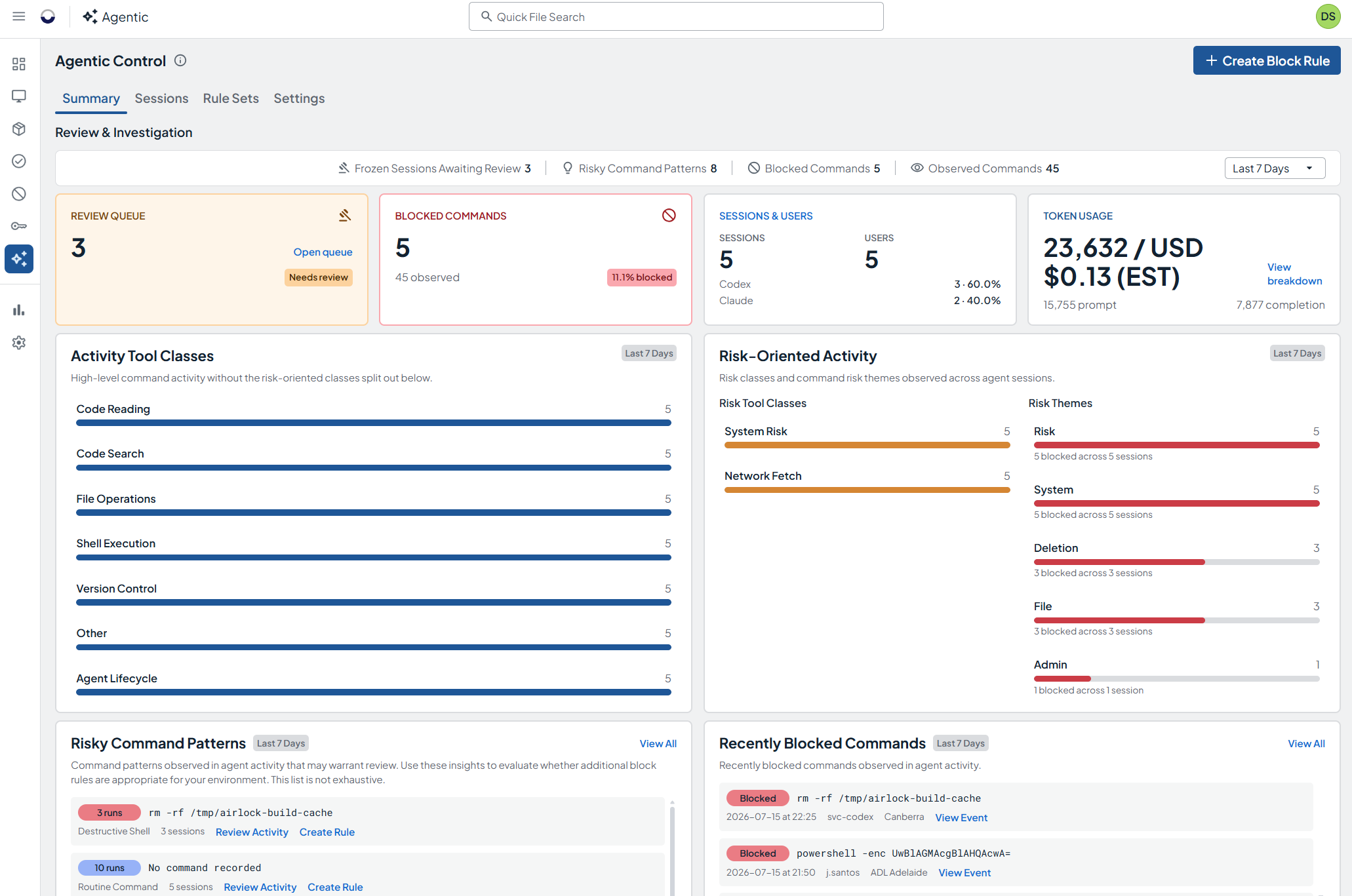This screenshot has height=896, width=1352.
Task: Click the File risk theme row
Action: point(1176,619)
